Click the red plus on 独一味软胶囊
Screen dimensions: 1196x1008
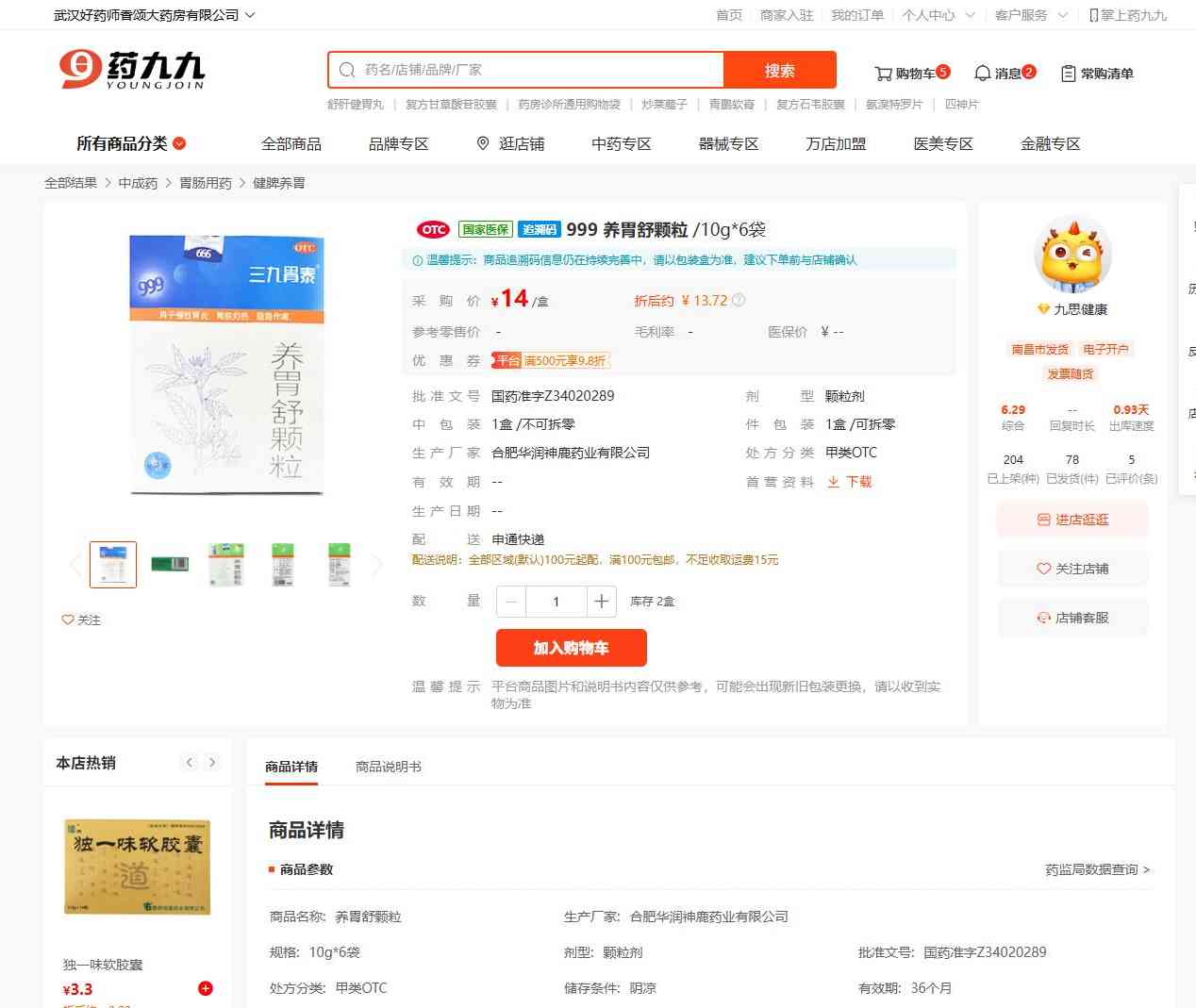205,988
